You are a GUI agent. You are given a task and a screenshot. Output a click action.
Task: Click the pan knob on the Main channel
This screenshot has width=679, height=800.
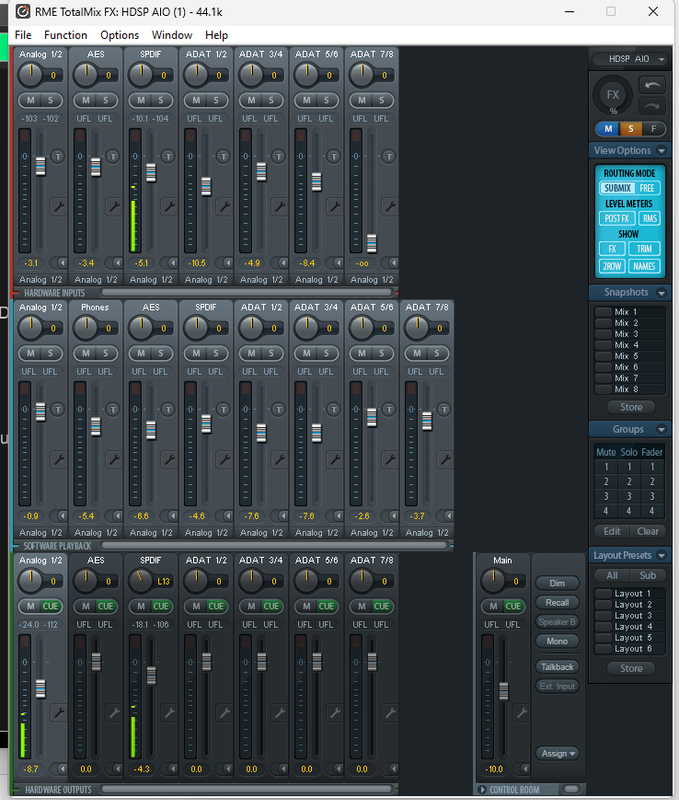pyautogui.click(x=493, y=581)
